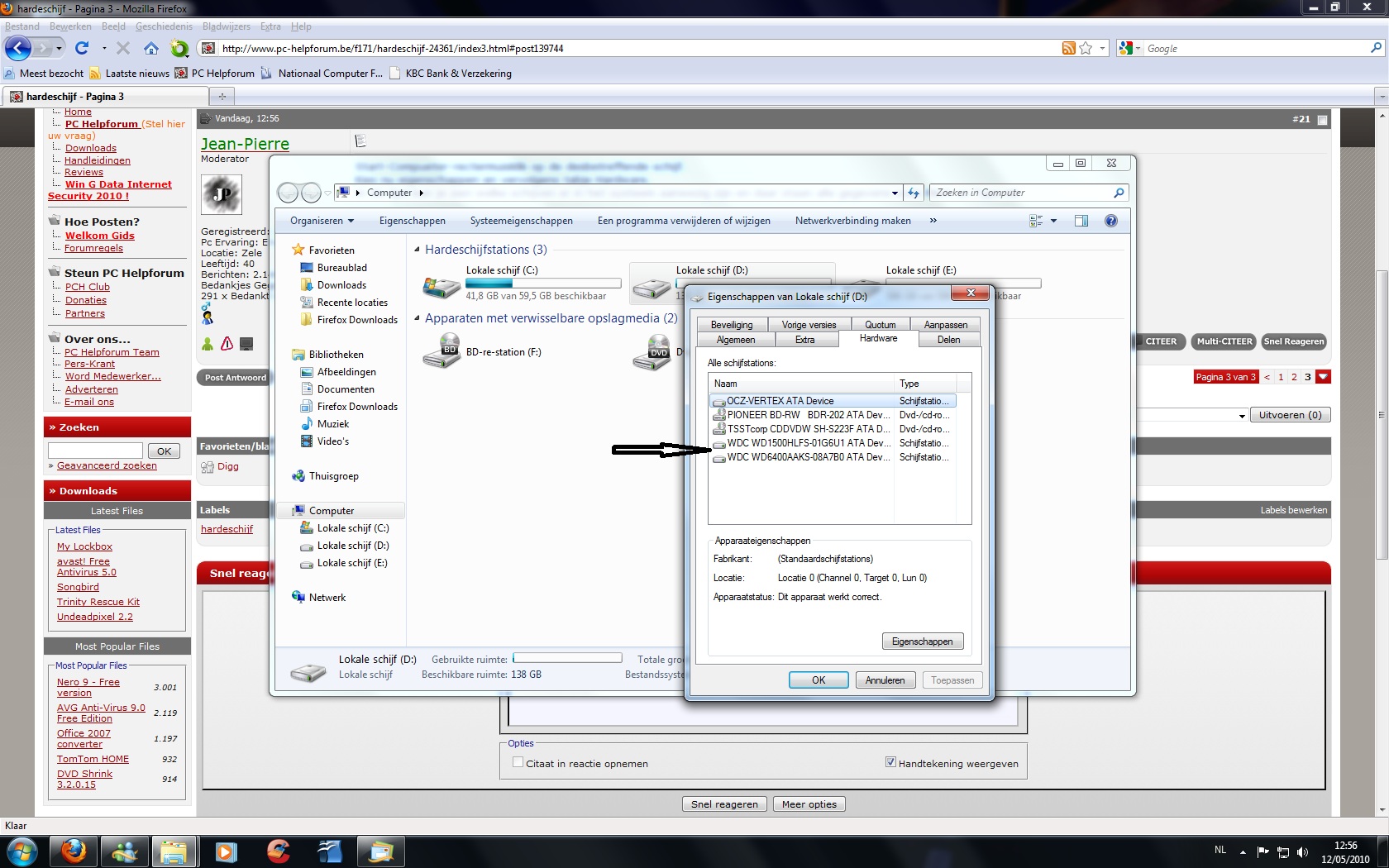Collapse the Hardeschijfstations group
The height and width of the screenshot is (868, 1389).
click(417, 250)
